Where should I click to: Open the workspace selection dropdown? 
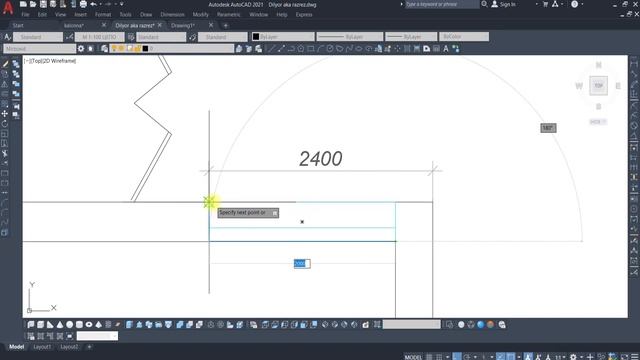[40, 49]
